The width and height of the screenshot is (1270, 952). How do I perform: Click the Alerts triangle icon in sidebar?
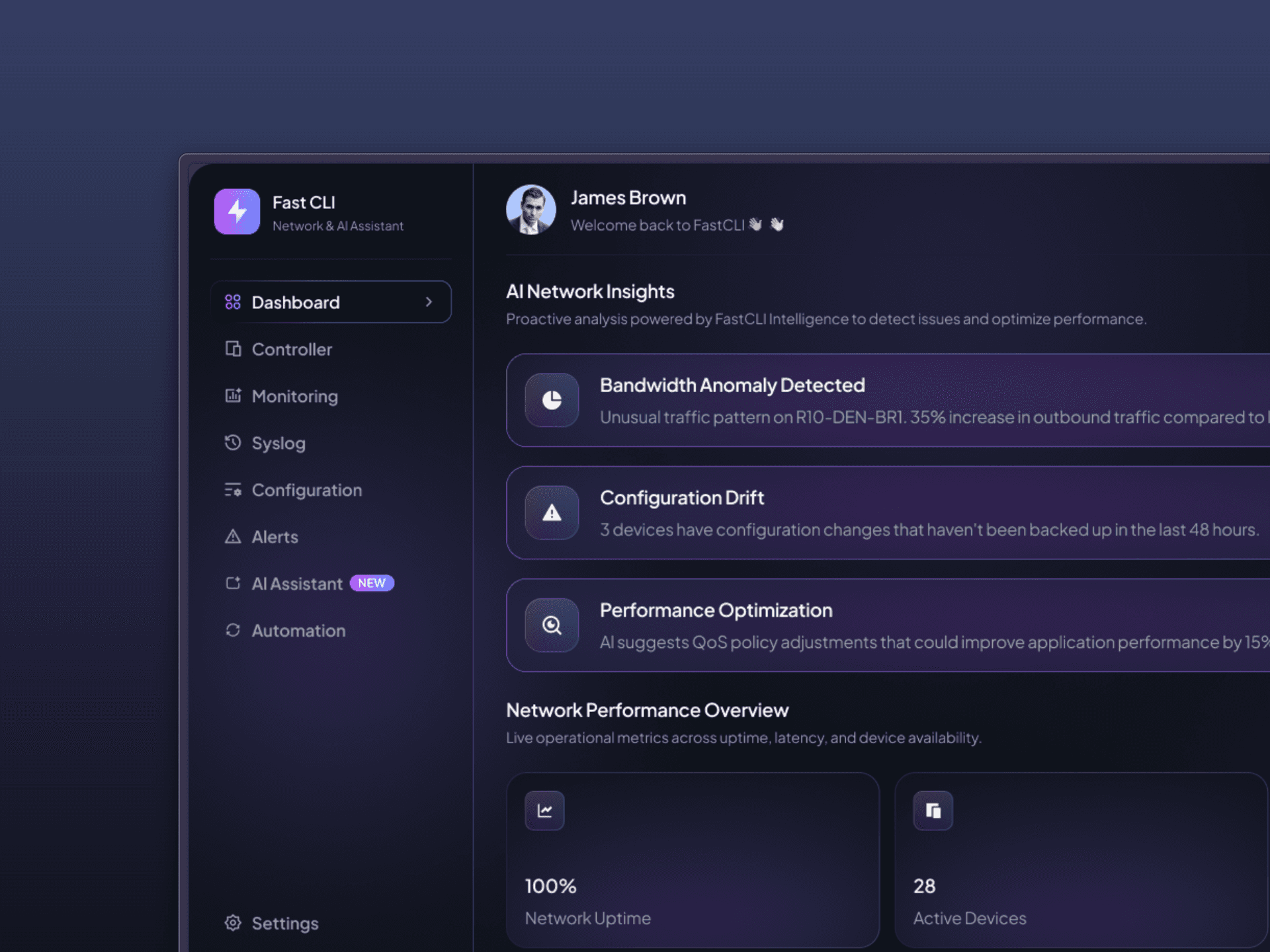[233, 537]
